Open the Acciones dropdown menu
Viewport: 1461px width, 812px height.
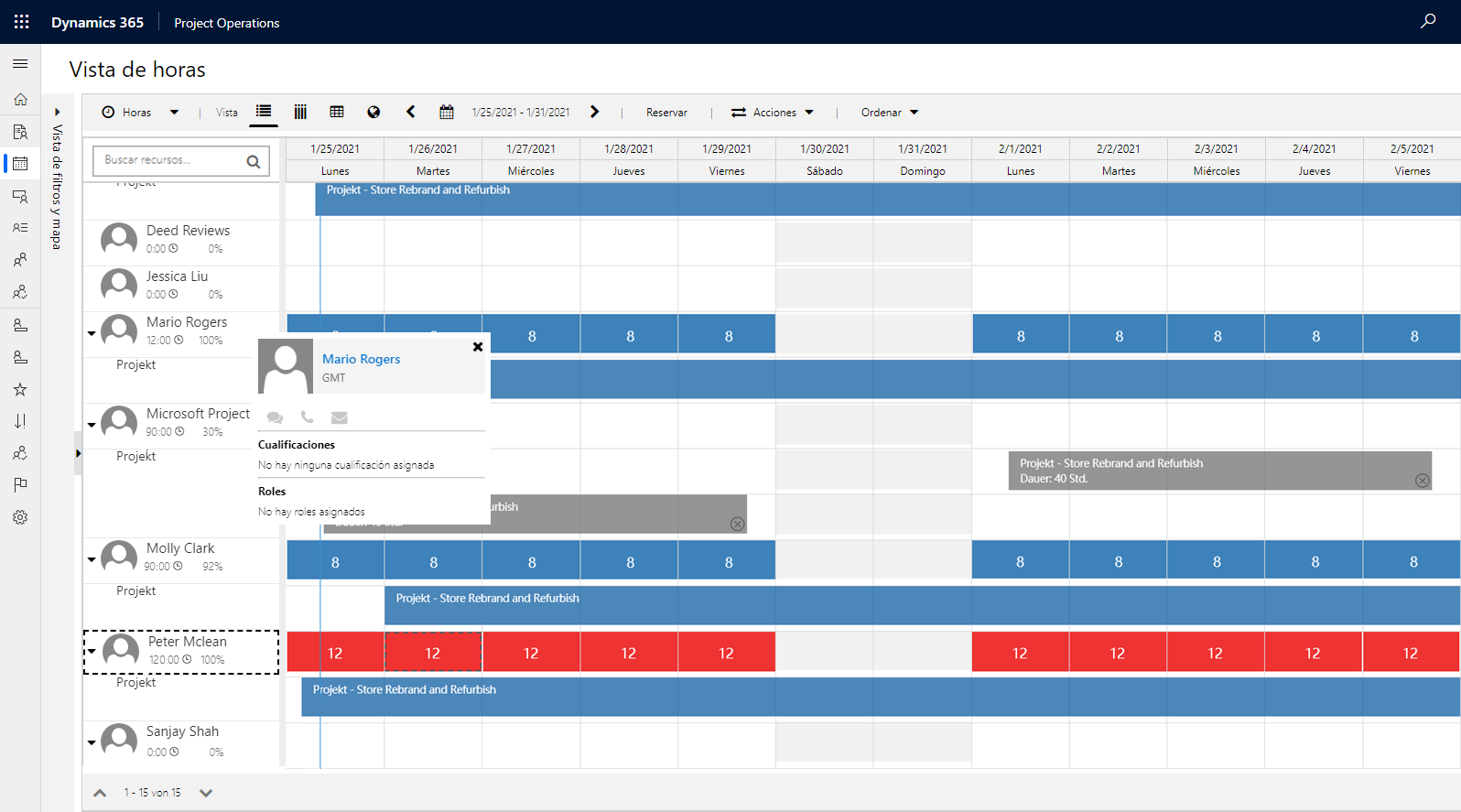tap(773, 113)
